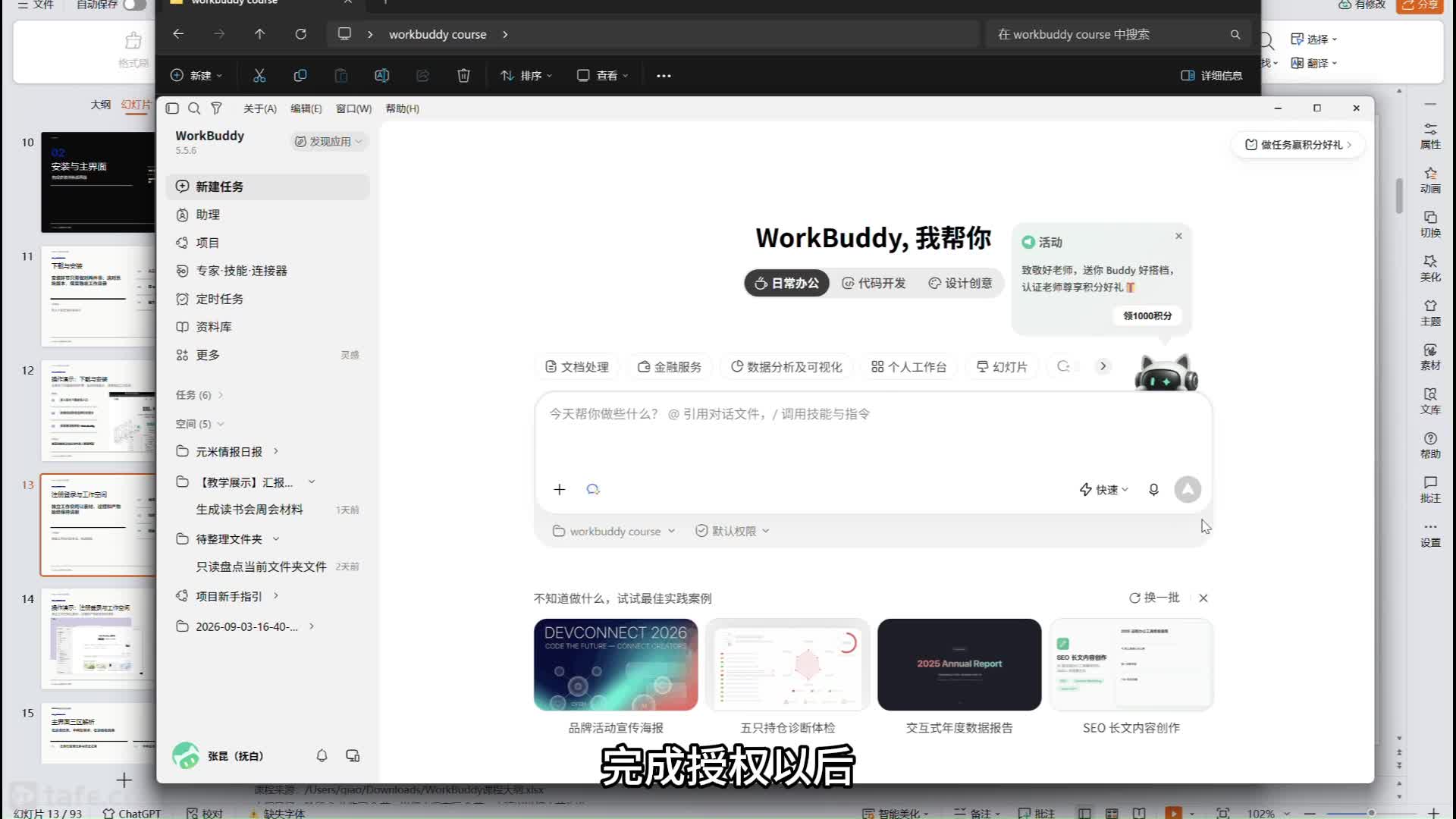Click the copy icon in explorer toolbar
This screenshot has width=1456, height=819.
pyautogui.click(x=300, y=75)
